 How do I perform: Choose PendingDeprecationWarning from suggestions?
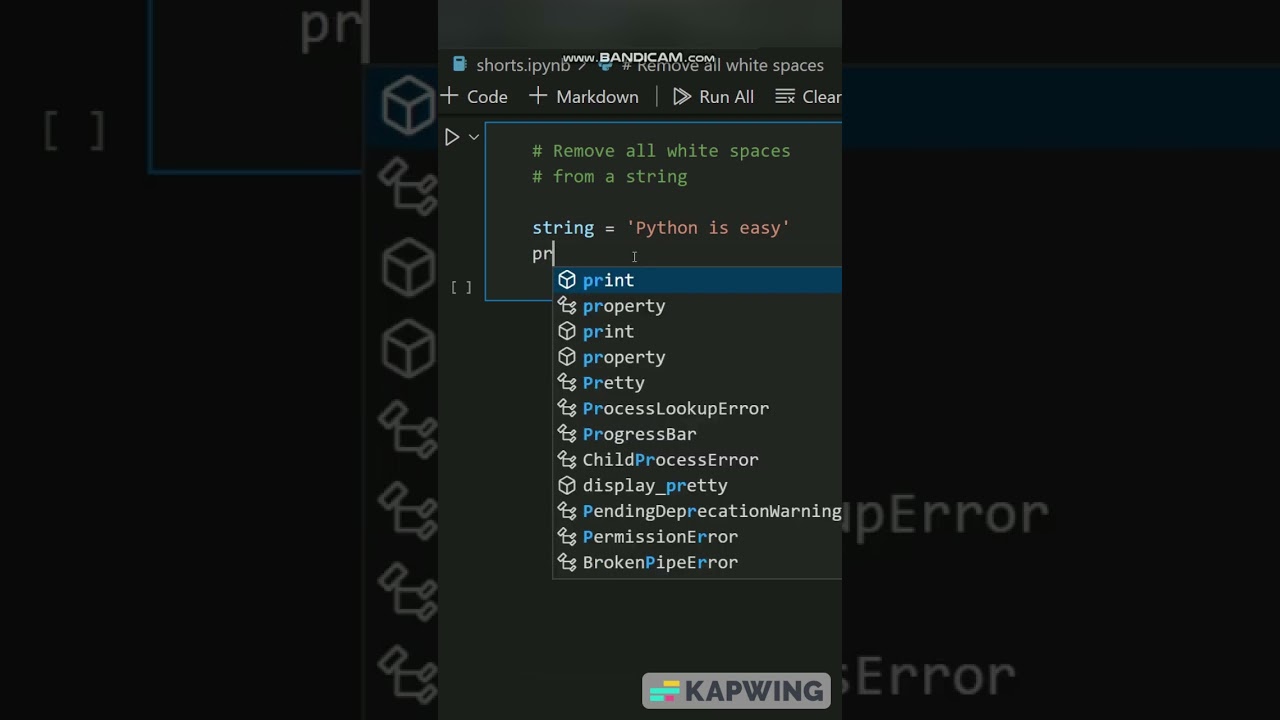coord(698,511)
